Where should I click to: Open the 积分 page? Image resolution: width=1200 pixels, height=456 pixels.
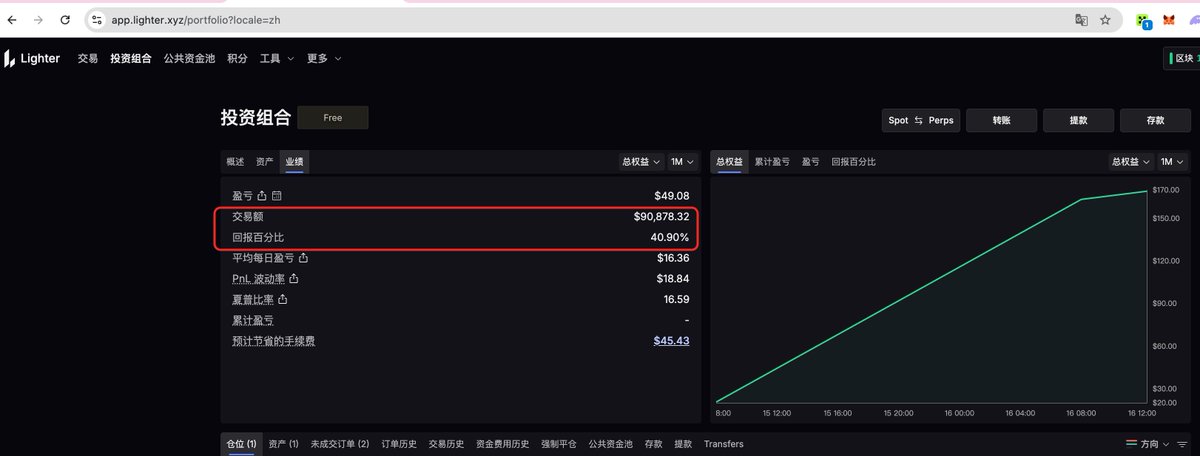pos(237,59)
